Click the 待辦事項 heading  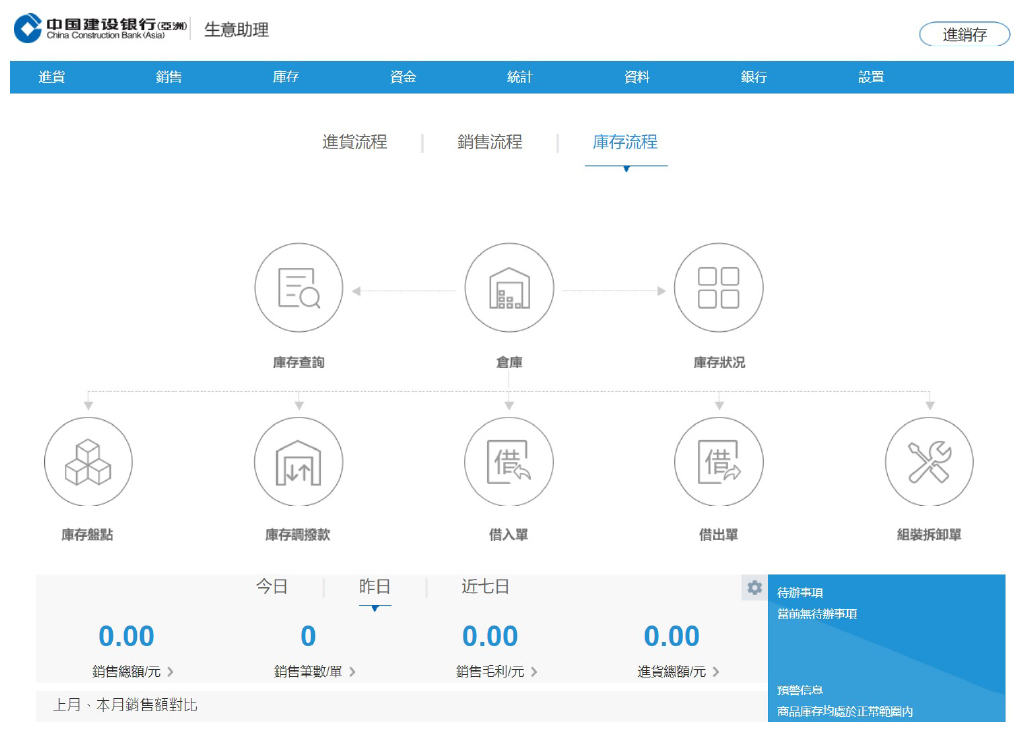tap(800, 593)
